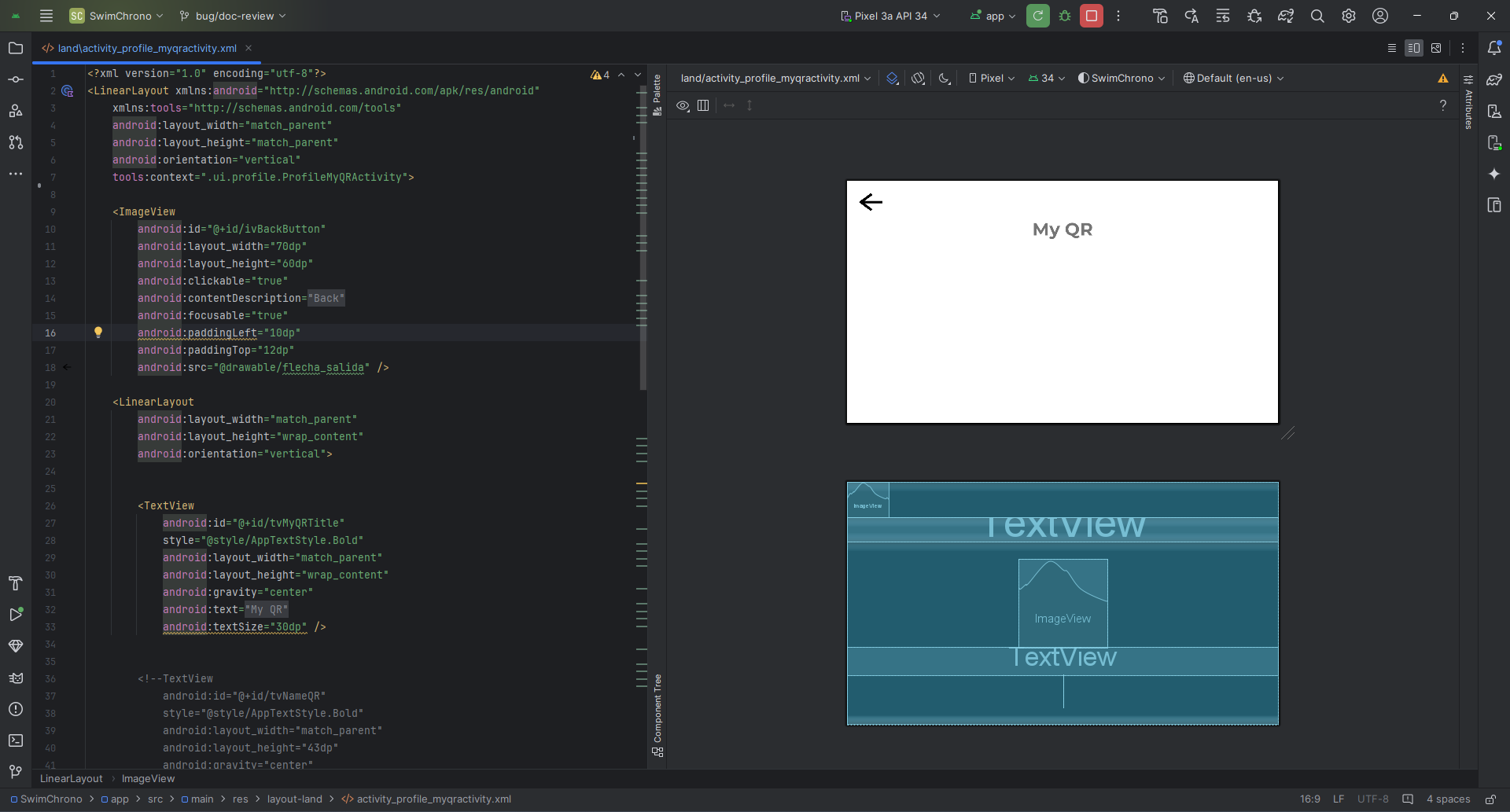Open the Build tool window hammer

pyautogui.click(x=16, y=583)
